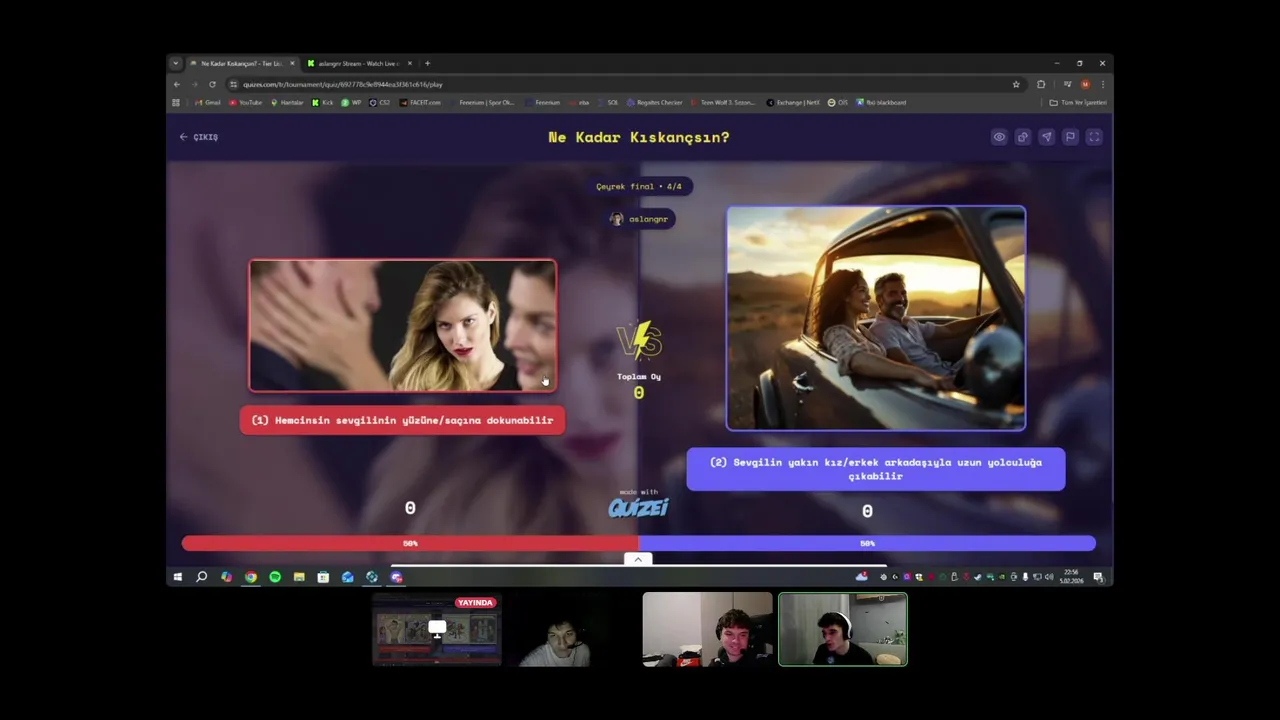Click taskbar search icon
This screenshot has width=1280, height=720.
pos(201,577)
